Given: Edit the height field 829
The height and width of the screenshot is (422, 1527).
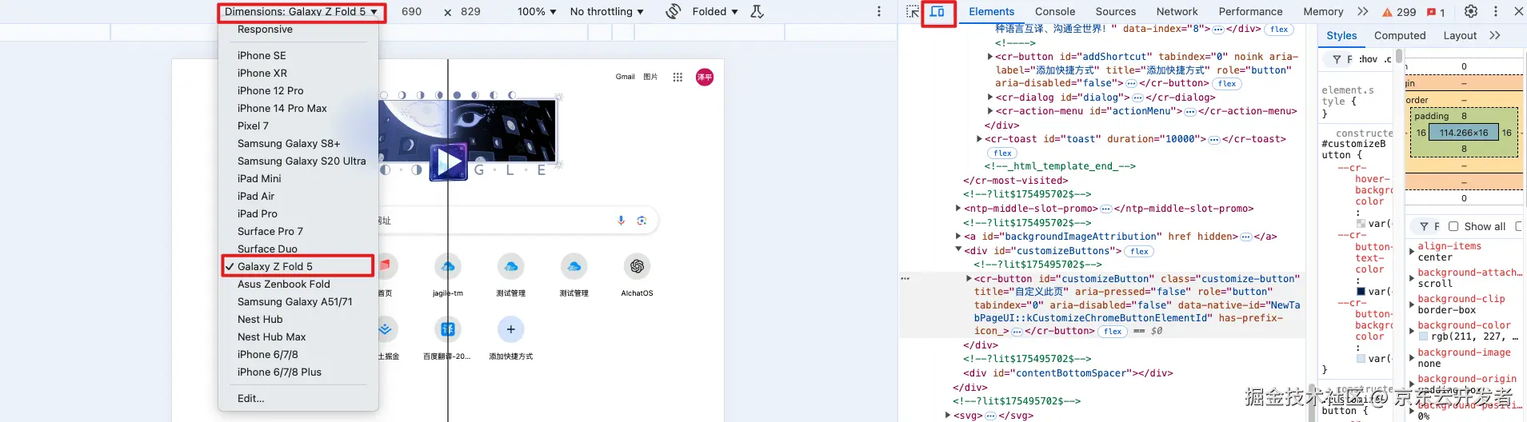Looking at the screenshot, I should pos(471,12).
